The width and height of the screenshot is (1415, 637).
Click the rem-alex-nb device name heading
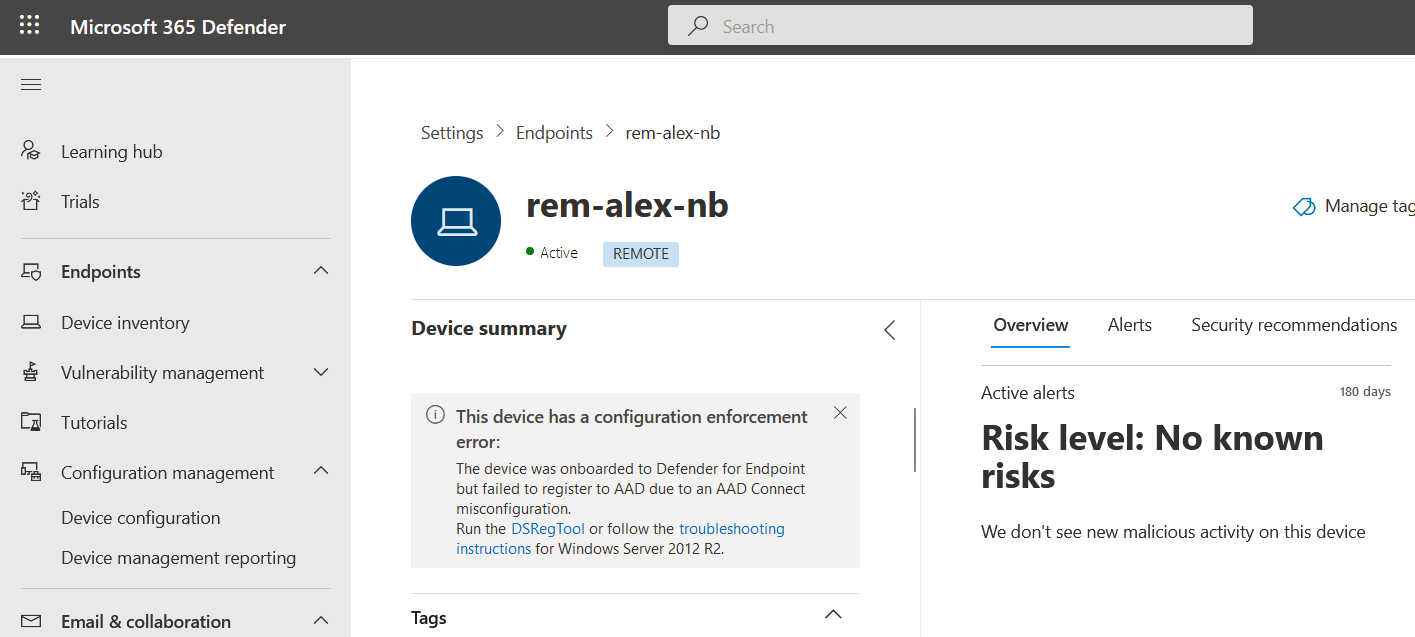coord(628,205)
